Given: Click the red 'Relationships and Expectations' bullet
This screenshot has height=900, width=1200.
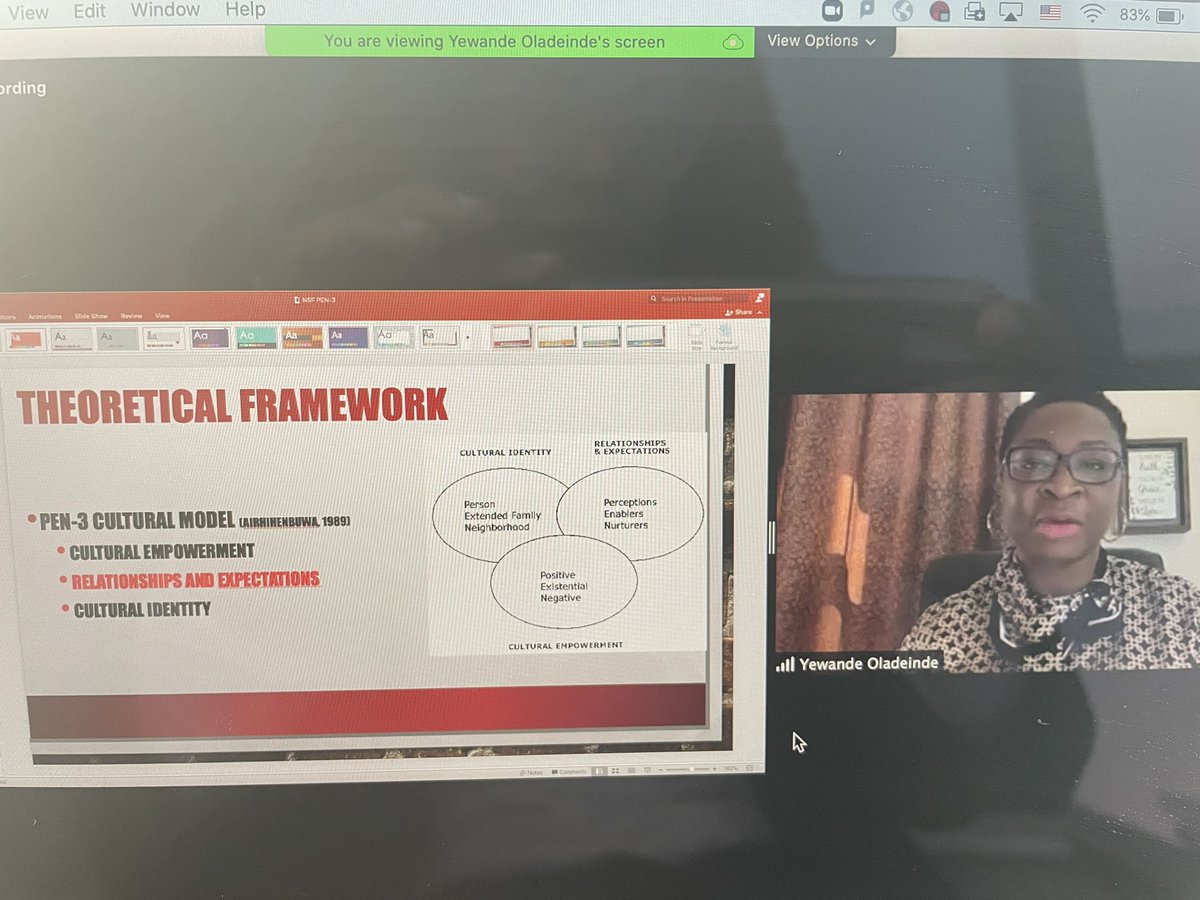Looking at the screenshot, I should [x=195, y=579].
